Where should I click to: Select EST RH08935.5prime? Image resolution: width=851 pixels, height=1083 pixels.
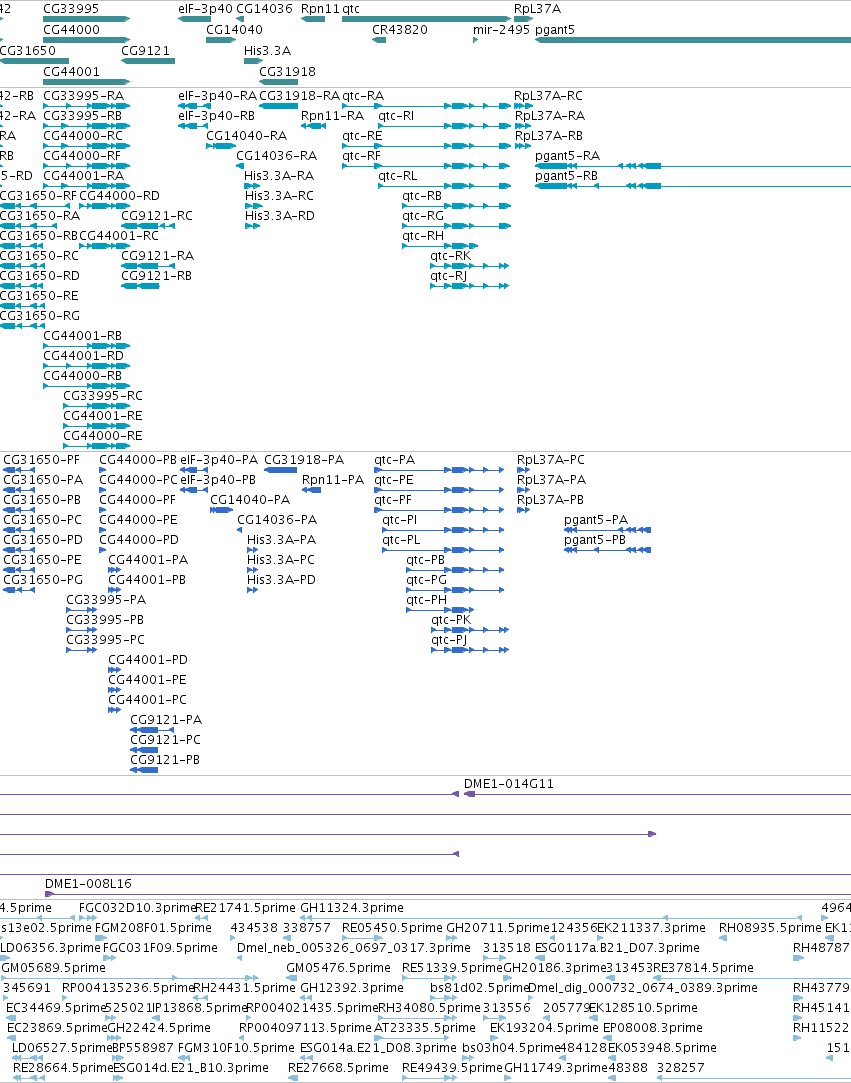tap(770, 928)
